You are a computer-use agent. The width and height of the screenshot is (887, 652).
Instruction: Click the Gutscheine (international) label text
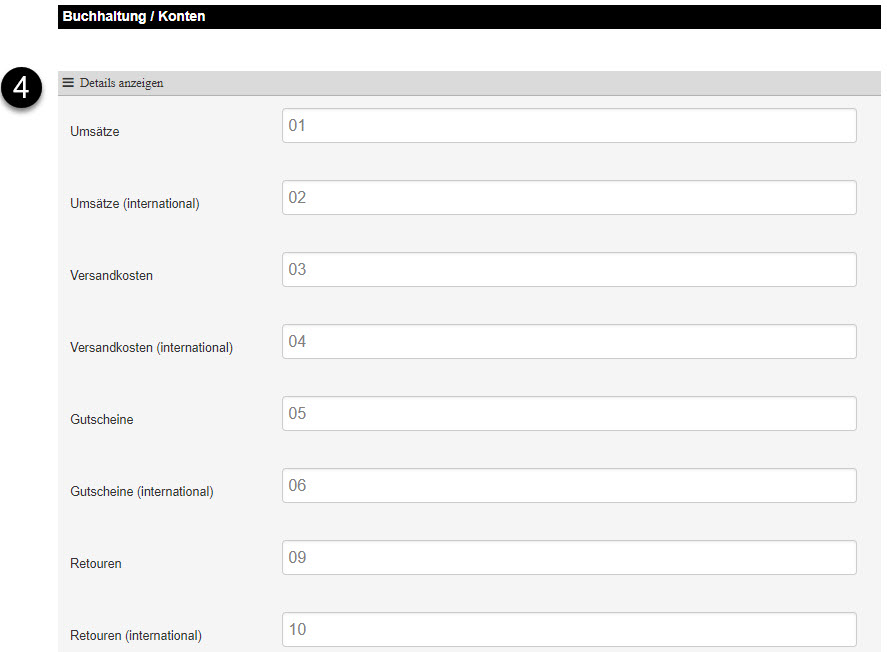click(x=141, y=492)
